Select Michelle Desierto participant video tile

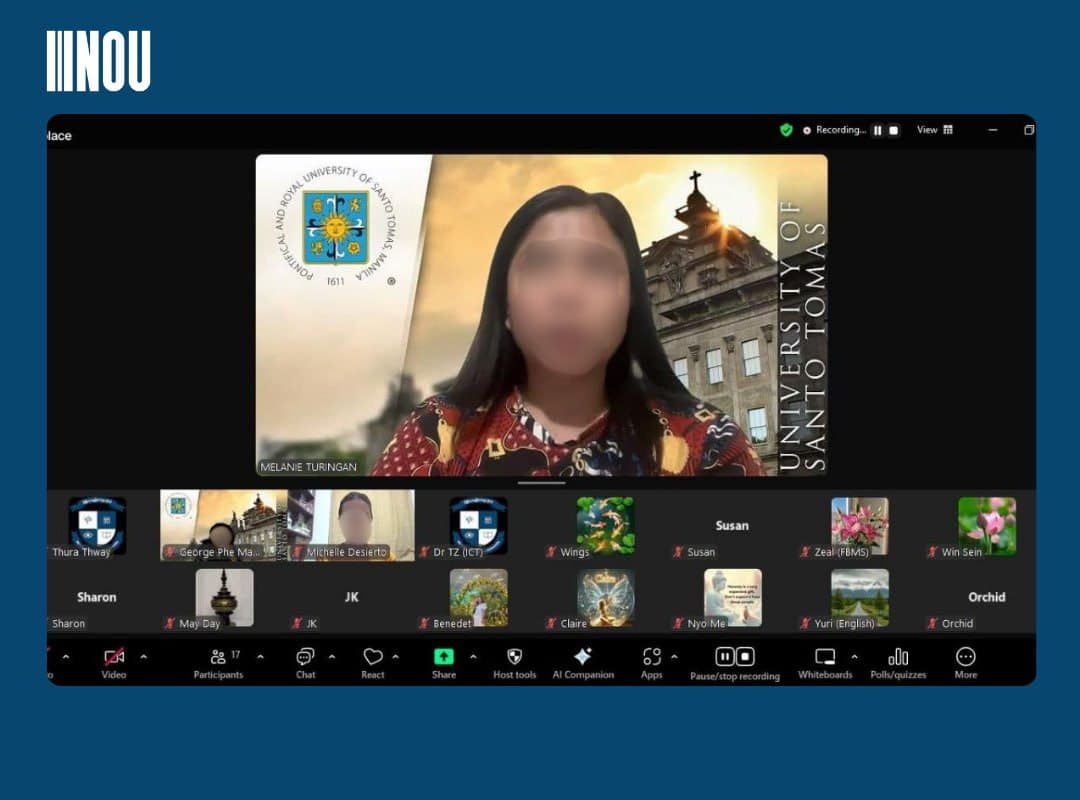351,526
